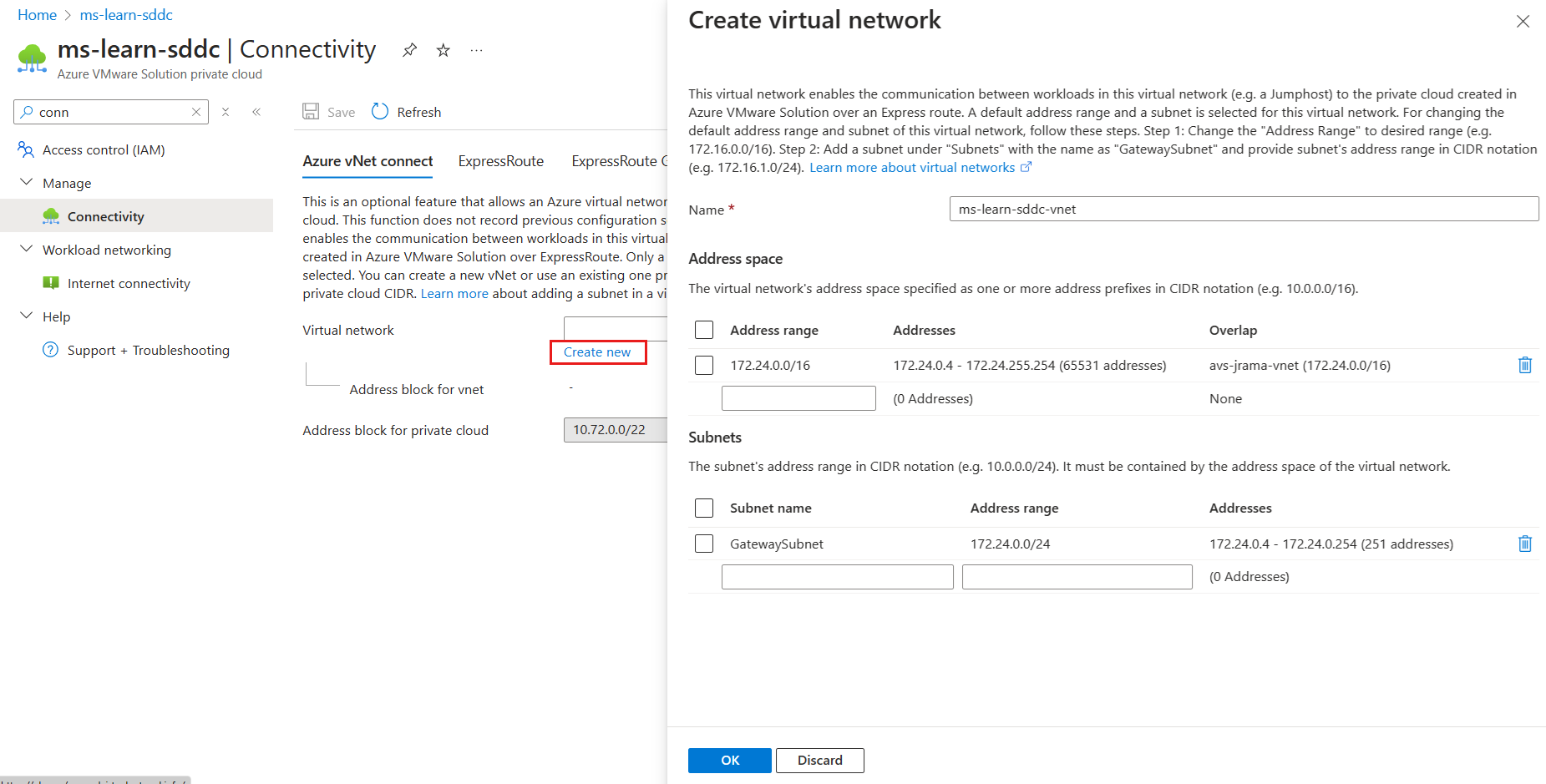Viewport: 1546px width, 784px height.
Task: Clear the conn search box
Action: (196, 112)
